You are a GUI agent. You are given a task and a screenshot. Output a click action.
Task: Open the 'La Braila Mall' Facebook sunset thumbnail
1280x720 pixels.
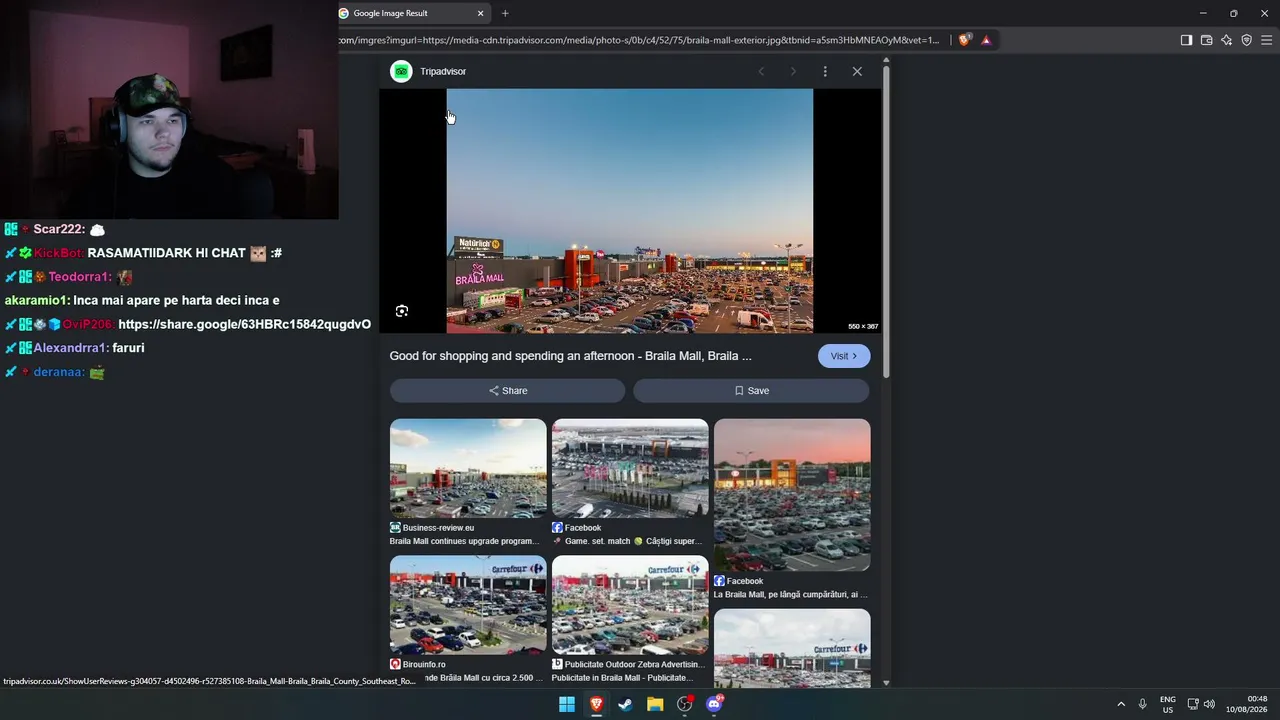[792, 495]
